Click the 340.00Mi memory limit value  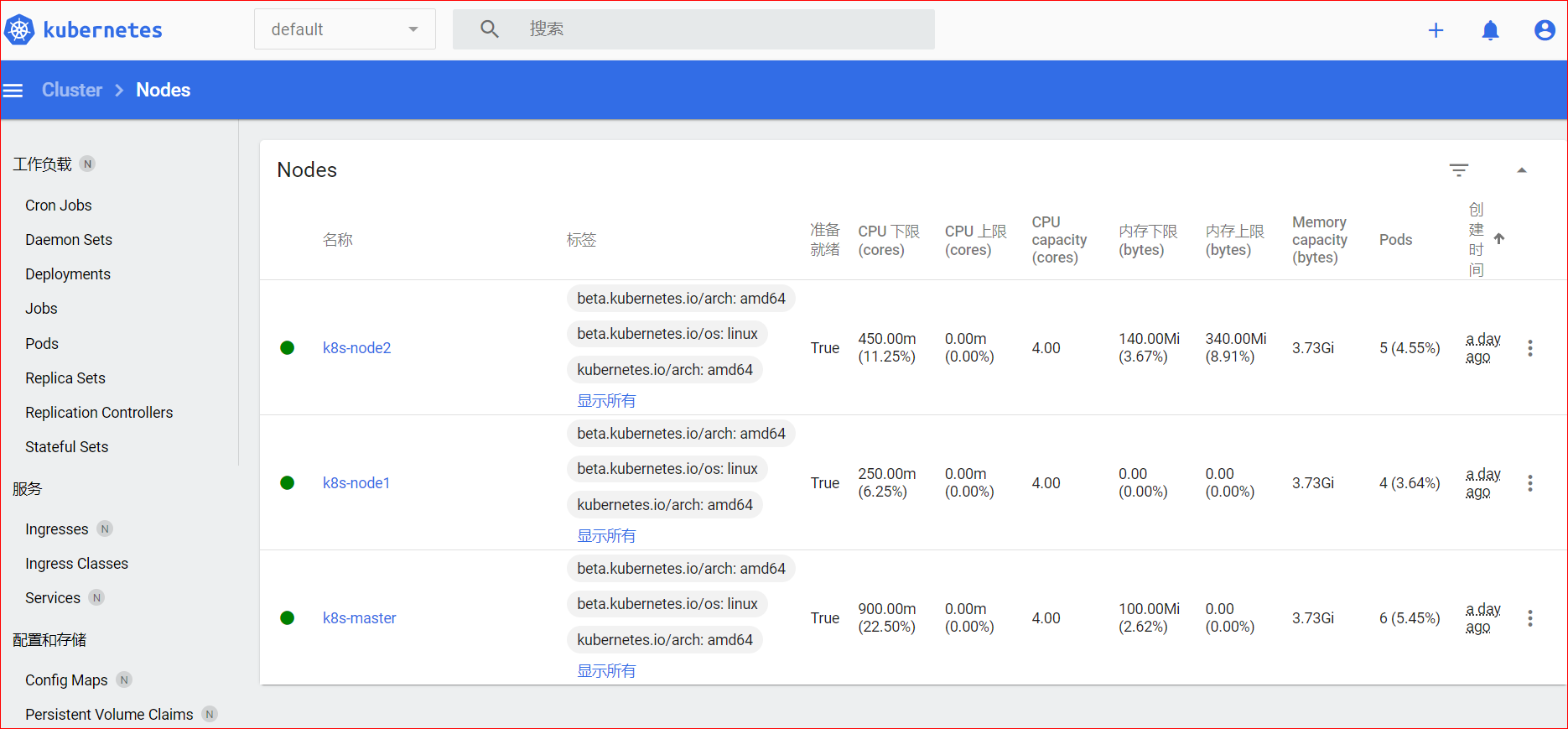[x=1236, y=347]
